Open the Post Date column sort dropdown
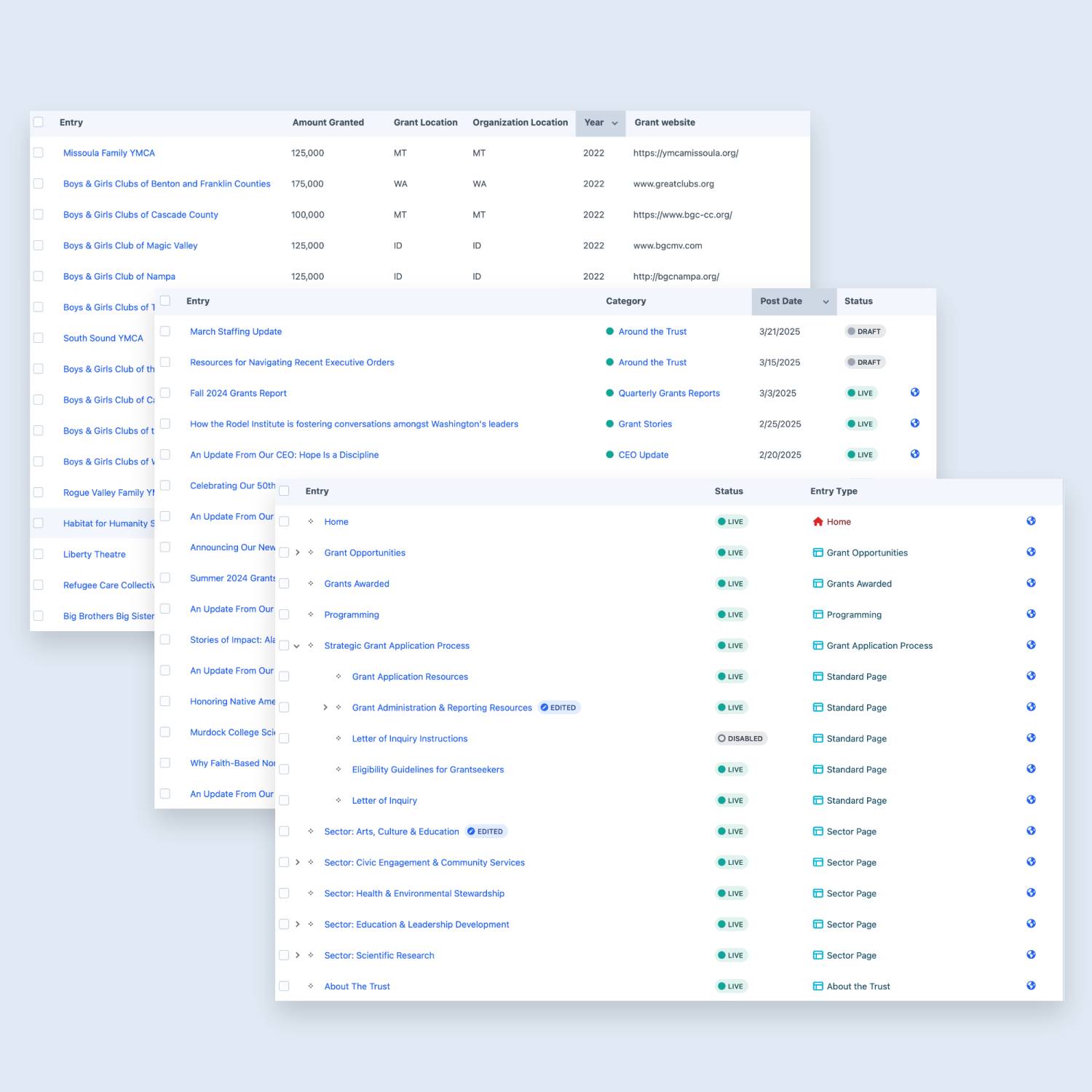This screenshot has height=1092, width=1092. click(x=826, y=301)
